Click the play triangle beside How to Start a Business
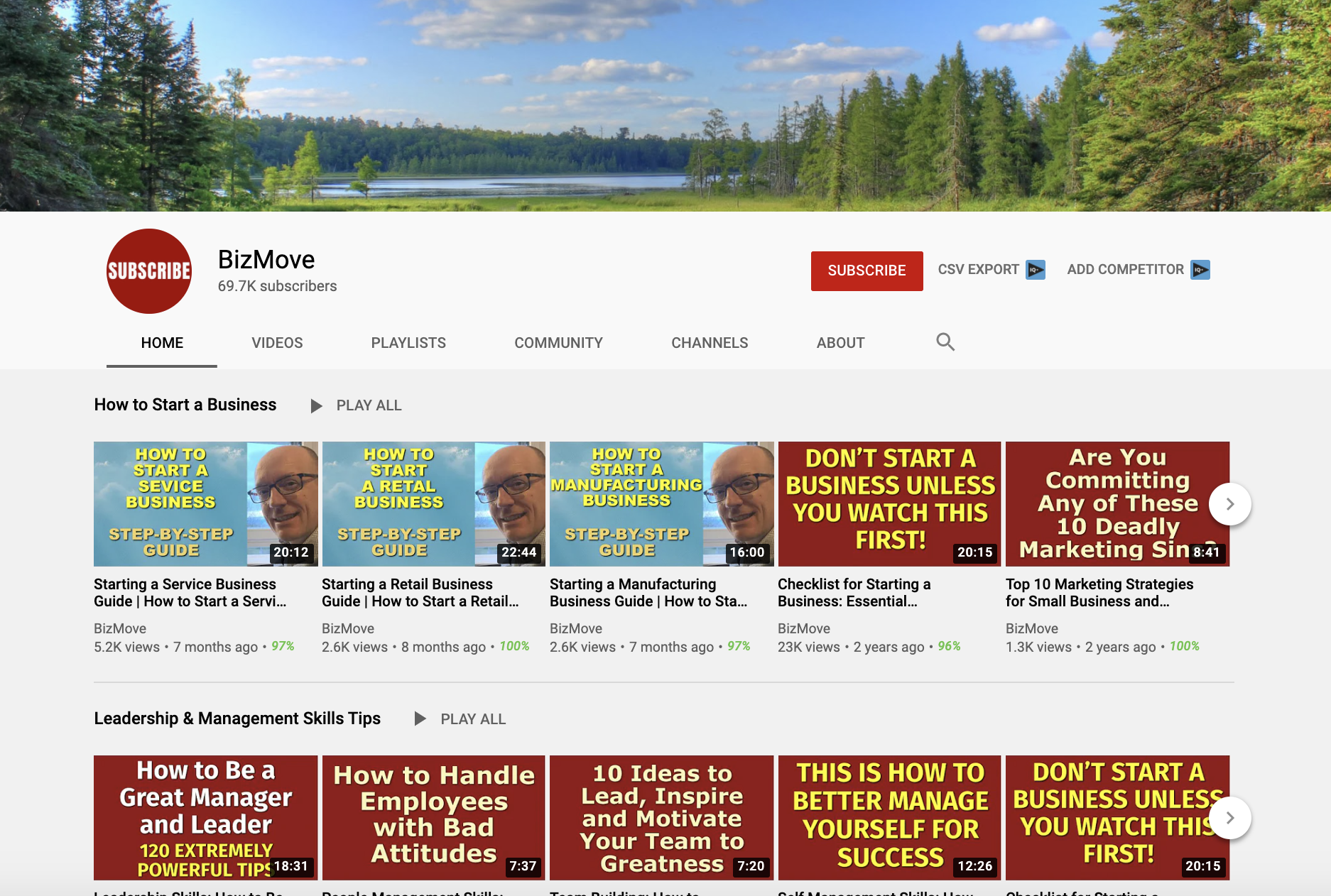The height and width of the screenshot is (896, 1331). tap(317, 405)
